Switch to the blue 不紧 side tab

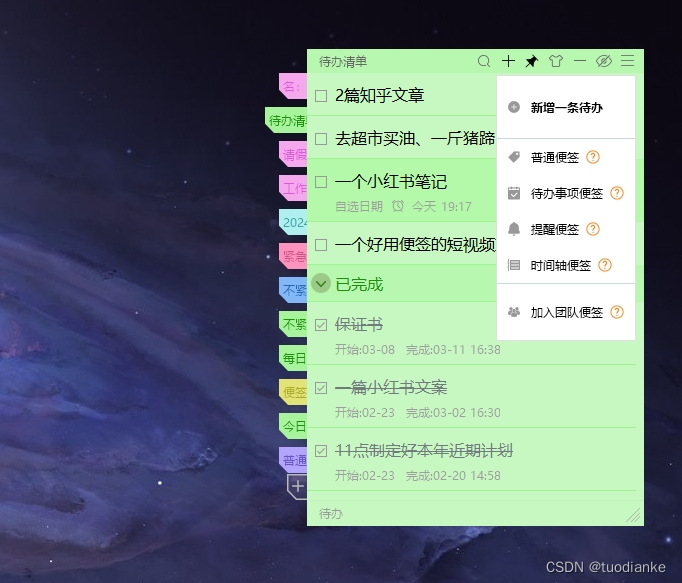(293, 290)
